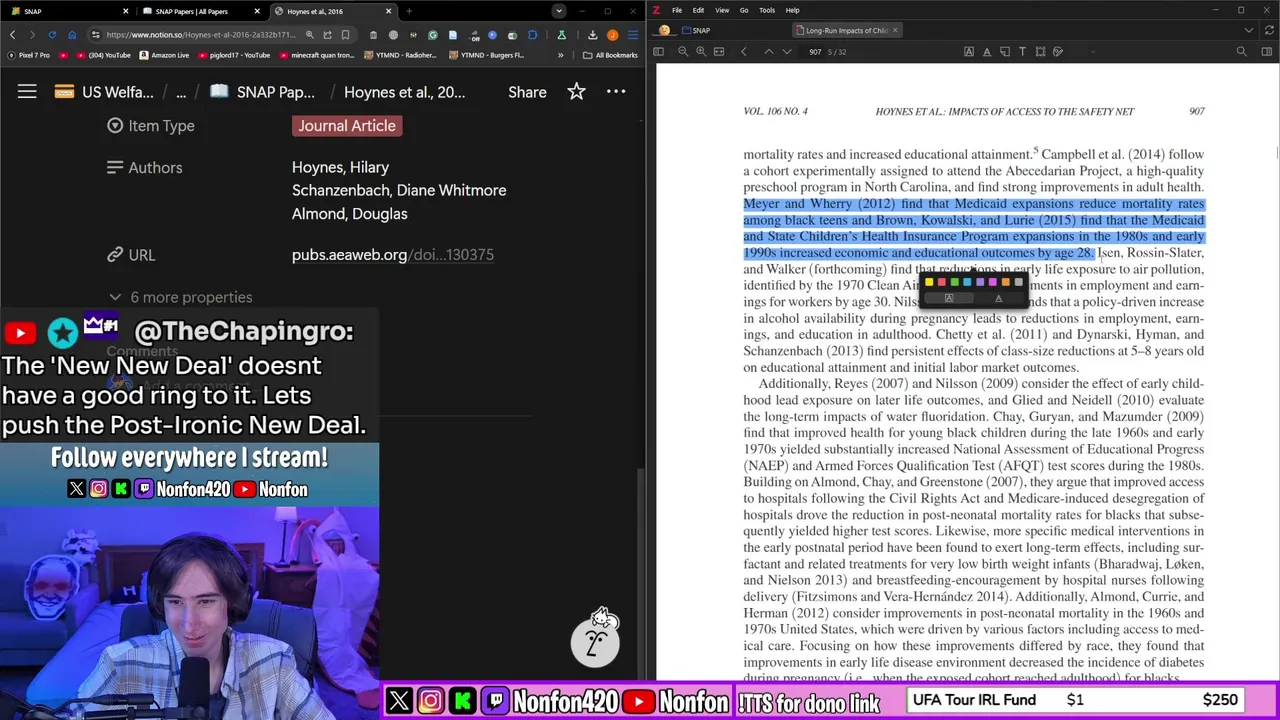Open Zotero View menu
The height and width of the screenshot is (720, 1280).
click(721, 10)
